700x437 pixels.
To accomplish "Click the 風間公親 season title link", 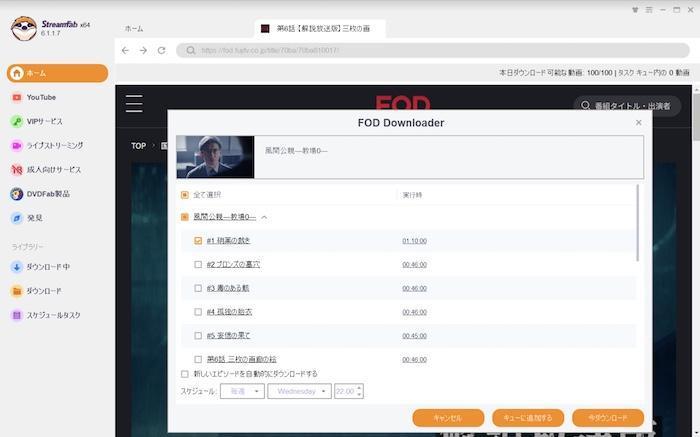I will point(225,216).
